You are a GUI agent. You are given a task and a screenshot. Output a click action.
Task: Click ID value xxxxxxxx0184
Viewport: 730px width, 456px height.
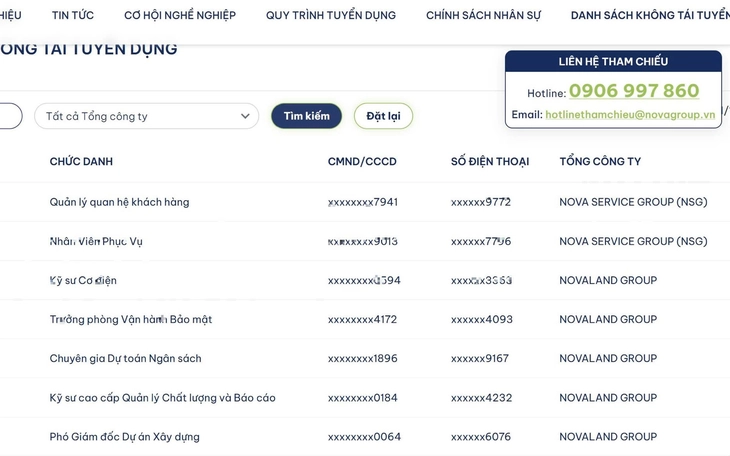(x=363, y=398)
